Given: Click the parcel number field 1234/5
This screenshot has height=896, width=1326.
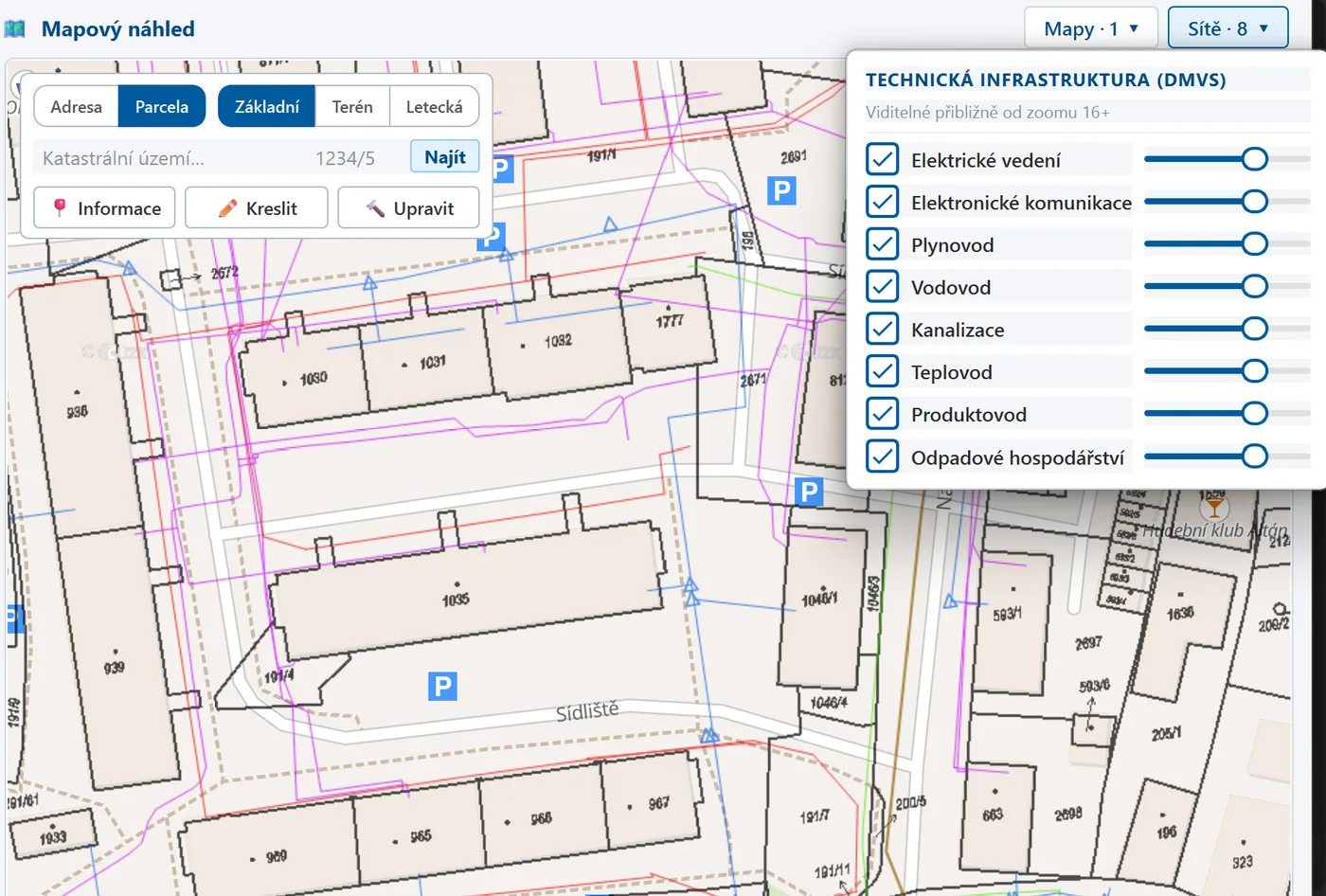Looking at the screenshot, I should tap(355, 158).
